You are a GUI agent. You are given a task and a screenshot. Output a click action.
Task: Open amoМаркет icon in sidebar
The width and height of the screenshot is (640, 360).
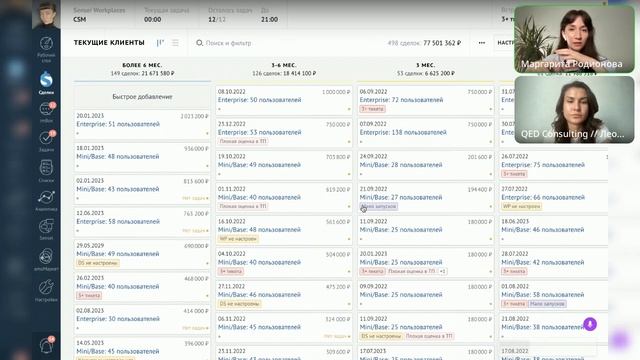pos(46,259)
